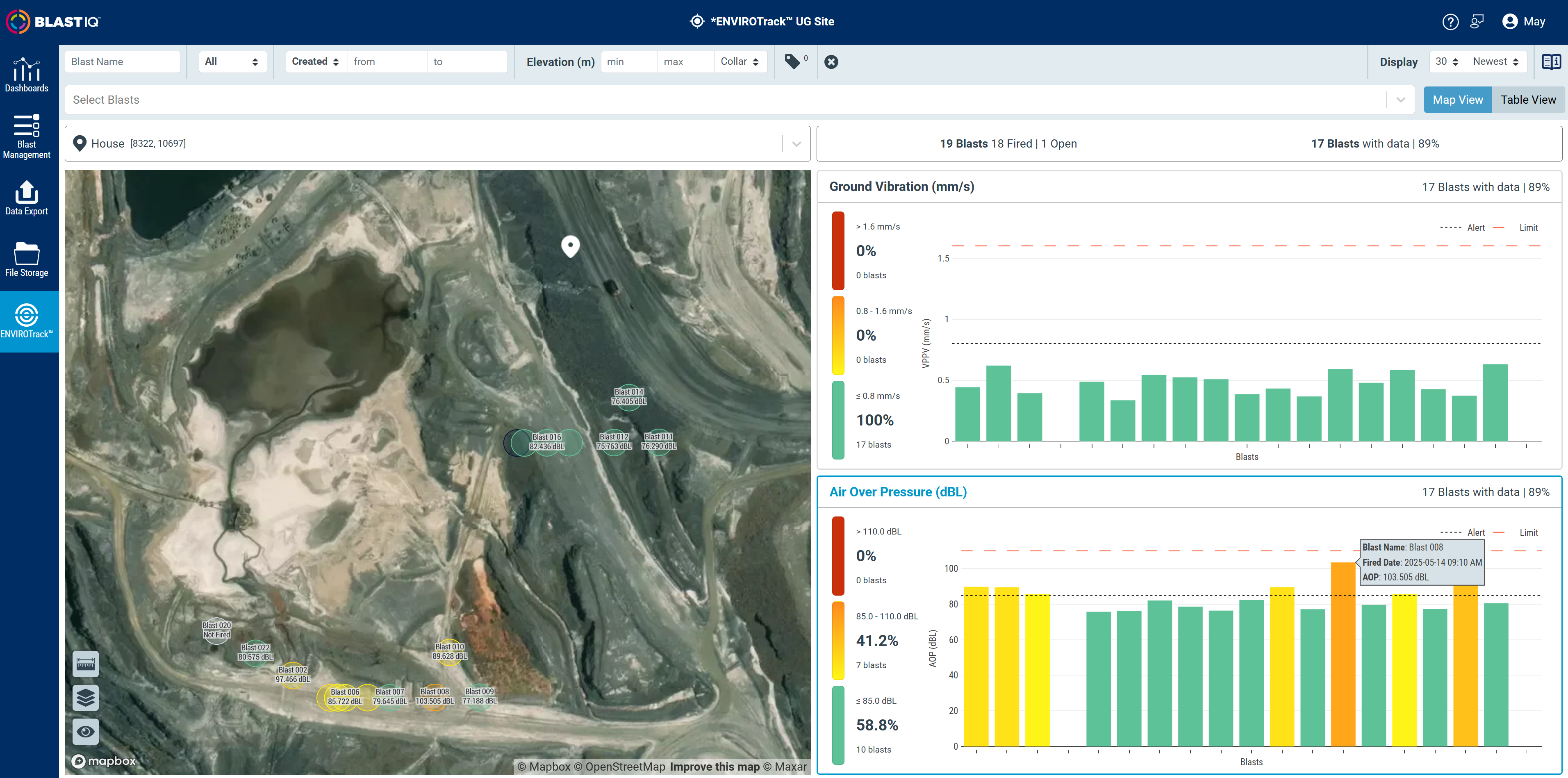Click the min elevation field
The height and width of the screenshot is (778, 1568).
coord(629,61)
